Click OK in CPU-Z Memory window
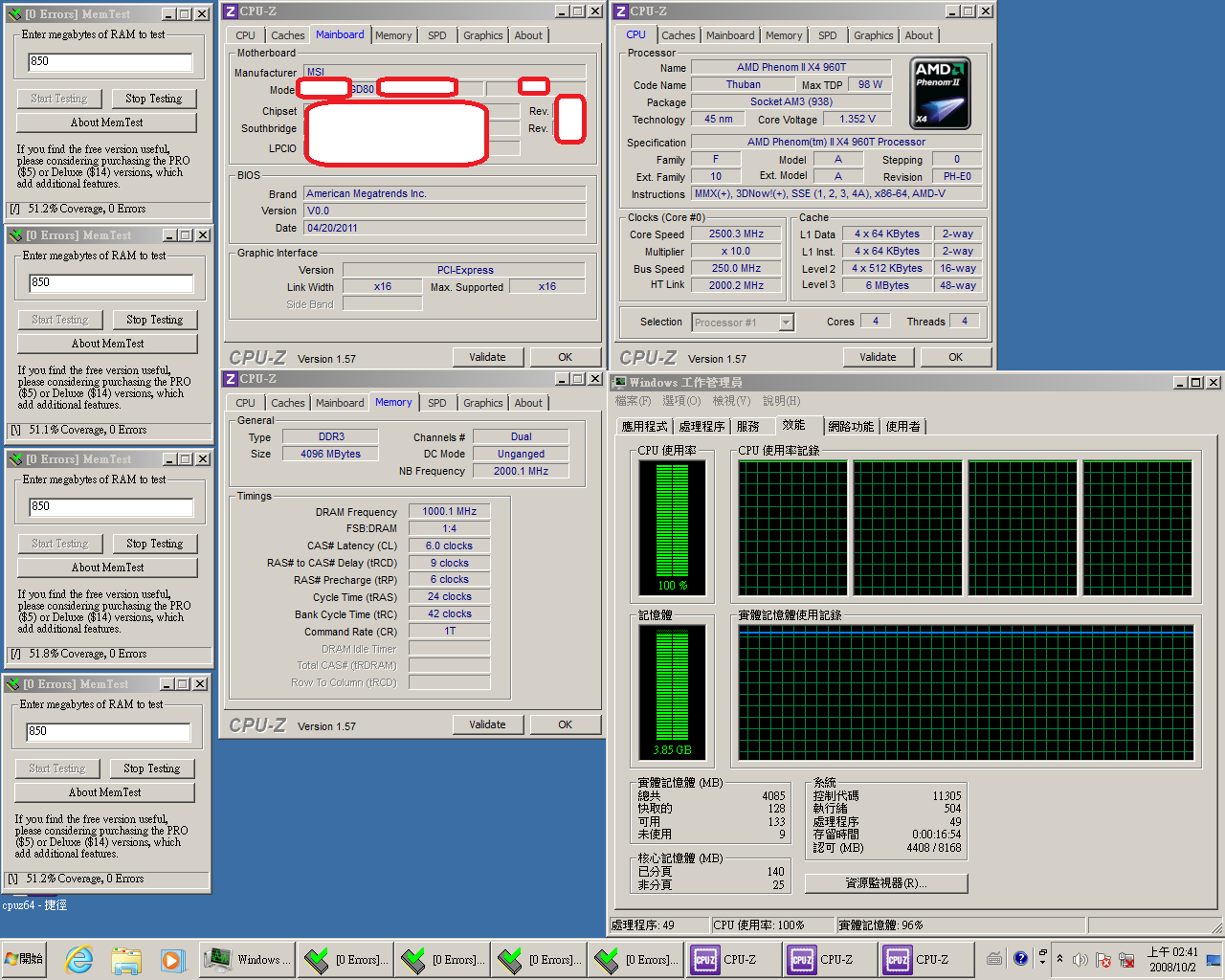This screenshot has height=980, width=1225. click(565, 724)
